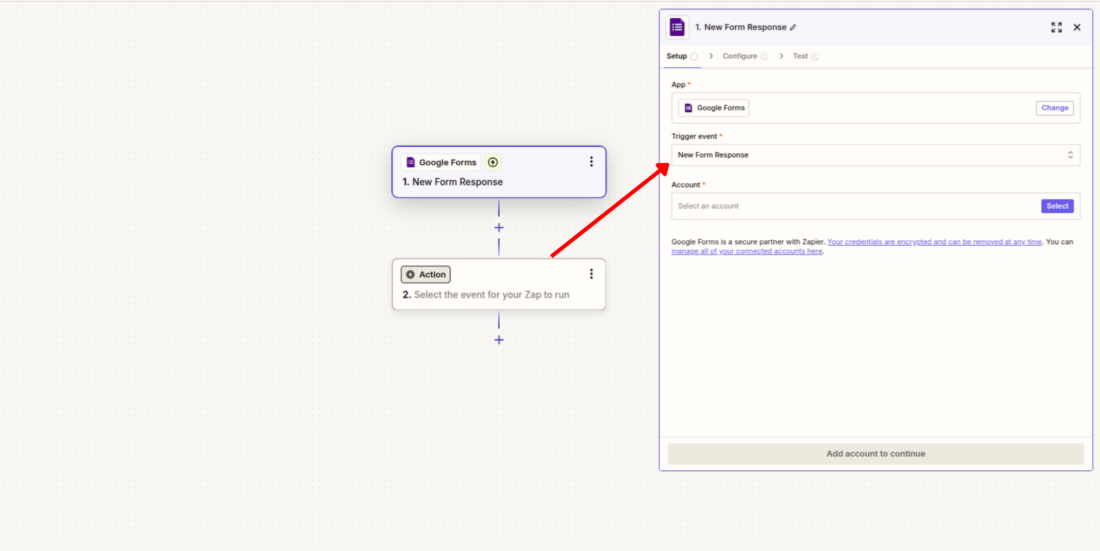1100x551 pixels.
Task: Open three-dot menu on Action step
Action: tap(591, 274)
